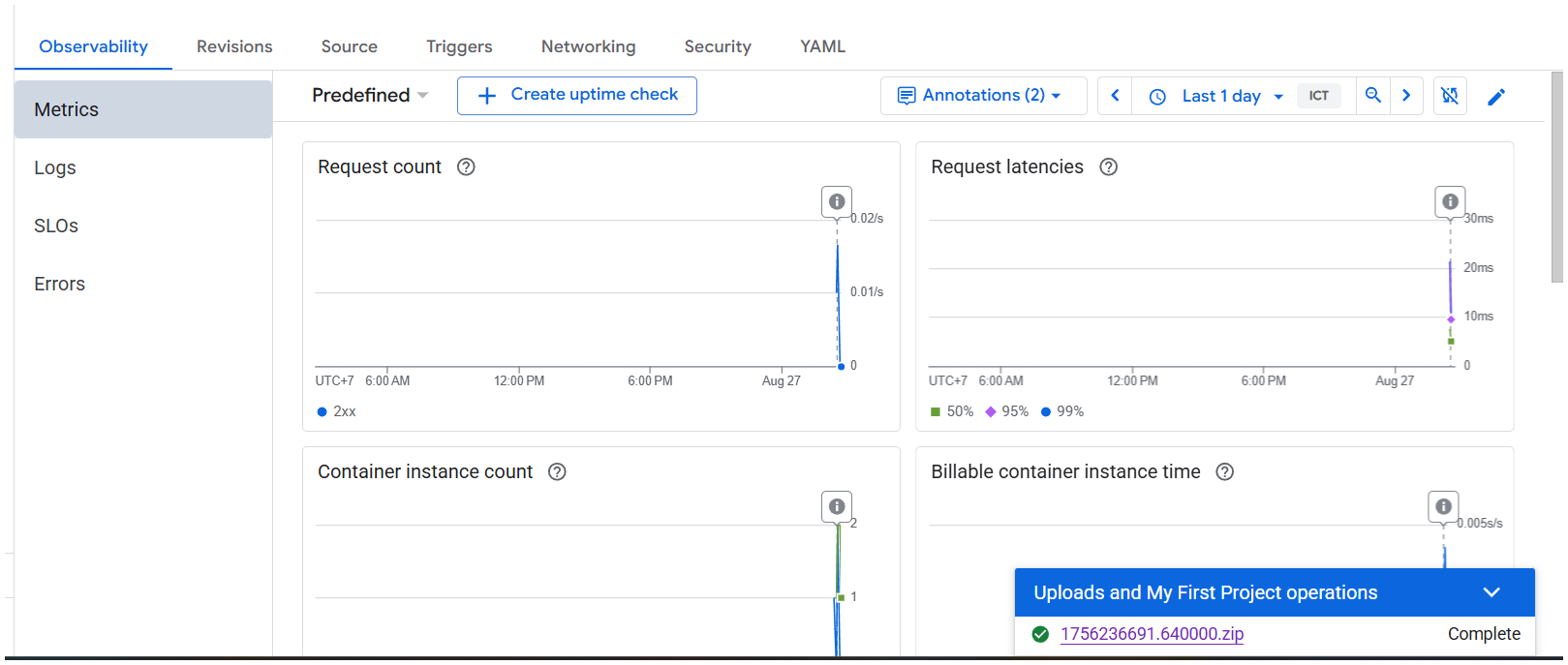Open help for Request latencies
Image resolution: width=1568 pixels, height=665 pixels.
[1109, 166]
